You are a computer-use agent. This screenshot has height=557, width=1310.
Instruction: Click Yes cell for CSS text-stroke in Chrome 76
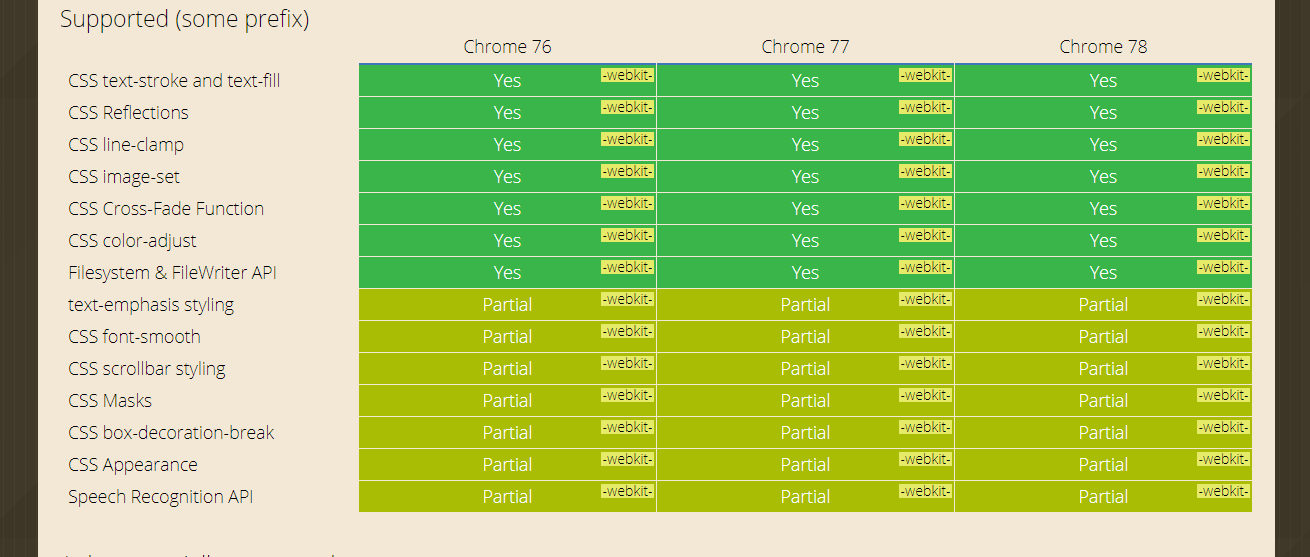pos(507,81)
